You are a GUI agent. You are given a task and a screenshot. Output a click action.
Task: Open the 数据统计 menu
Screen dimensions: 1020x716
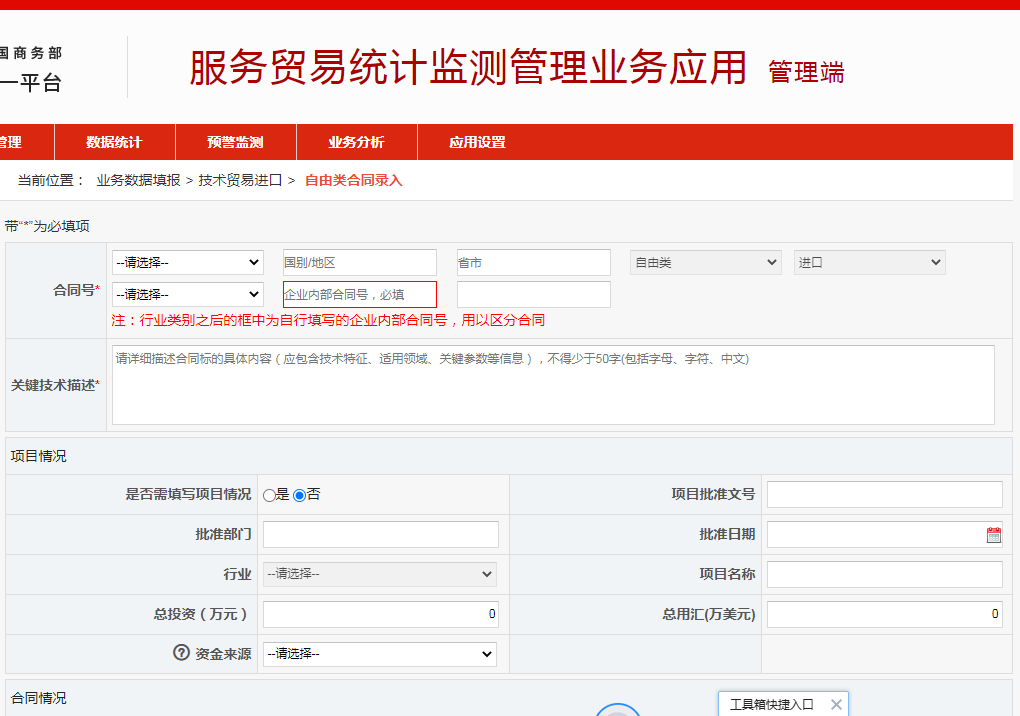[x=114, y=142]
